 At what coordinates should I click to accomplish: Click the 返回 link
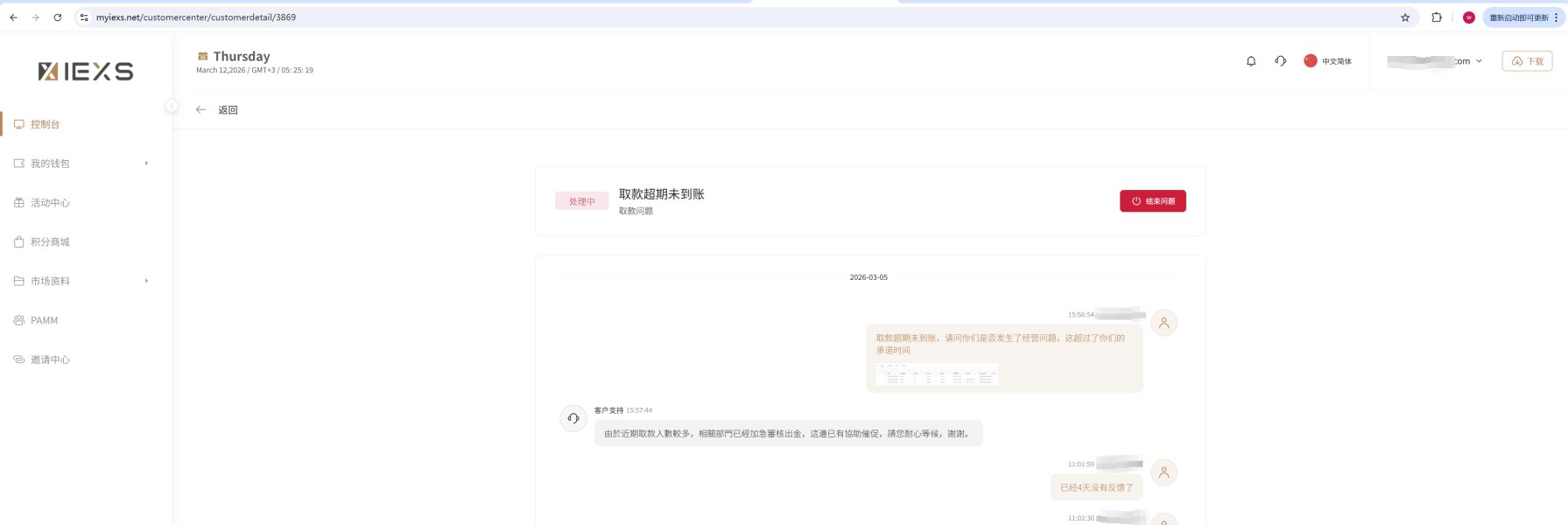[x=228, y=110]
